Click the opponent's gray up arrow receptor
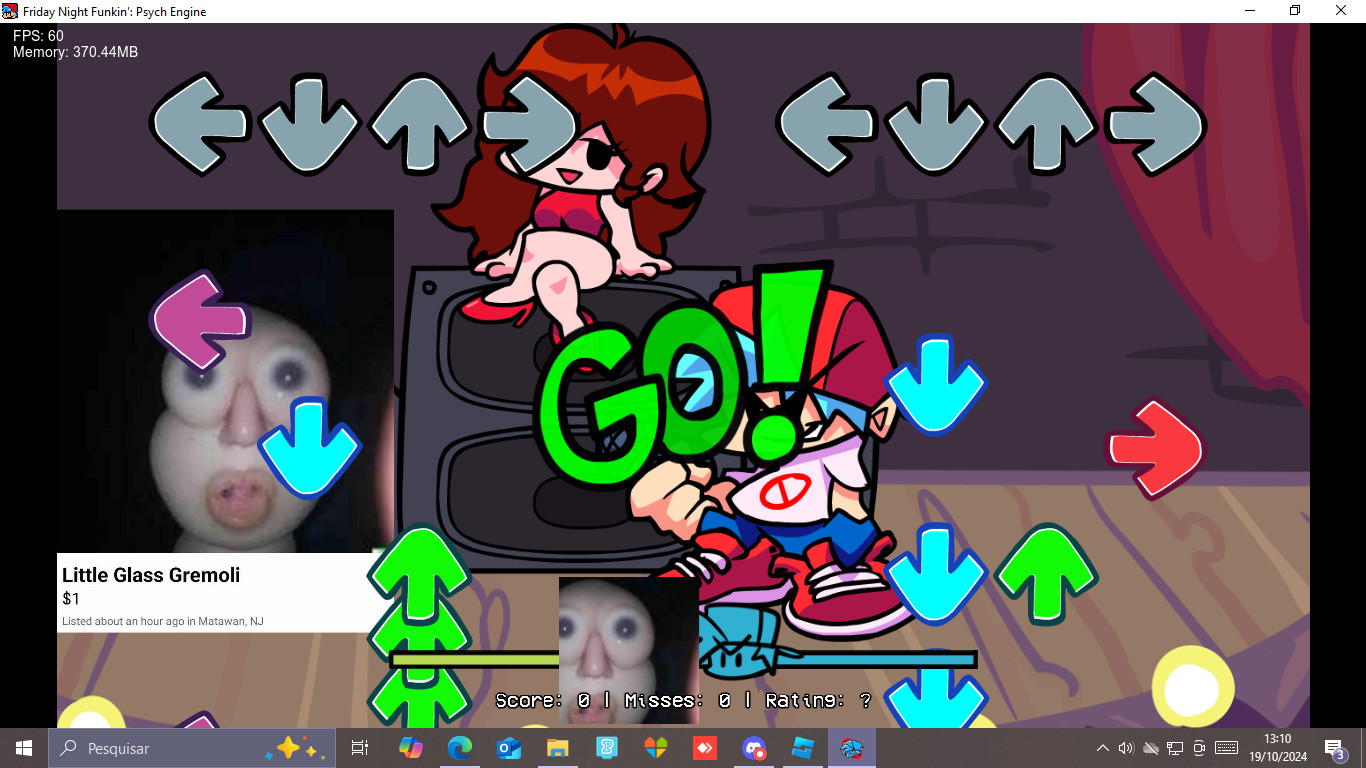The width and height of the screenshot is (1366, 768). click(419, 124)
